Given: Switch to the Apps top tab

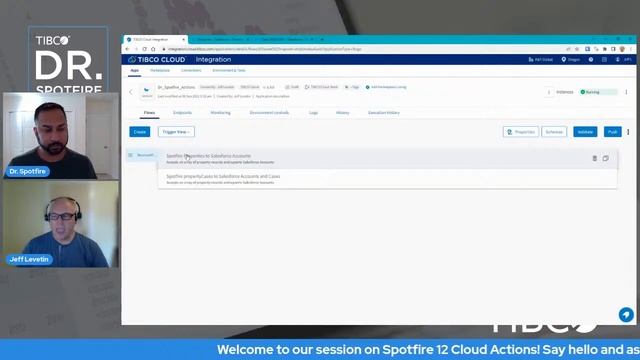Looking at the screenshot, I should pos(134,71).
